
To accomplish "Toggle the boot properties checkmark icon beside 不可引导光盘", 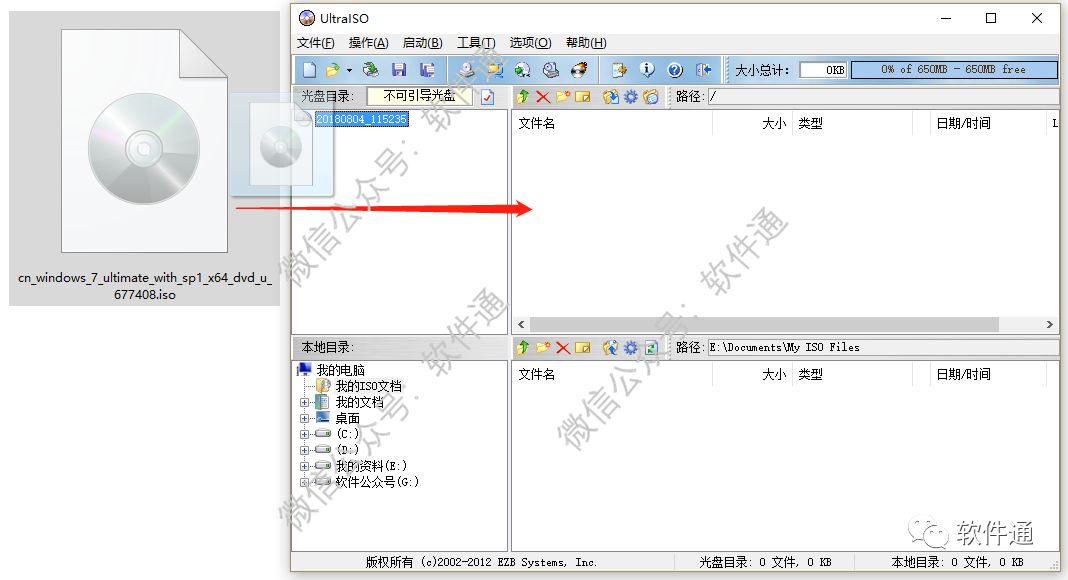I will point(488,97).
